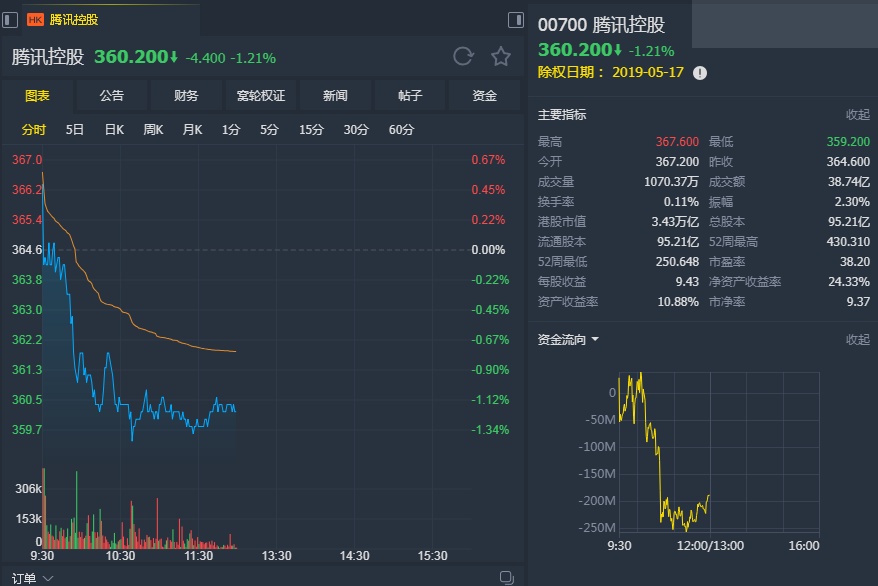Click the 净资产收益率 value 24.33%
The width and height of the screenshot is (878, 586).
click(x=849, y=282)
